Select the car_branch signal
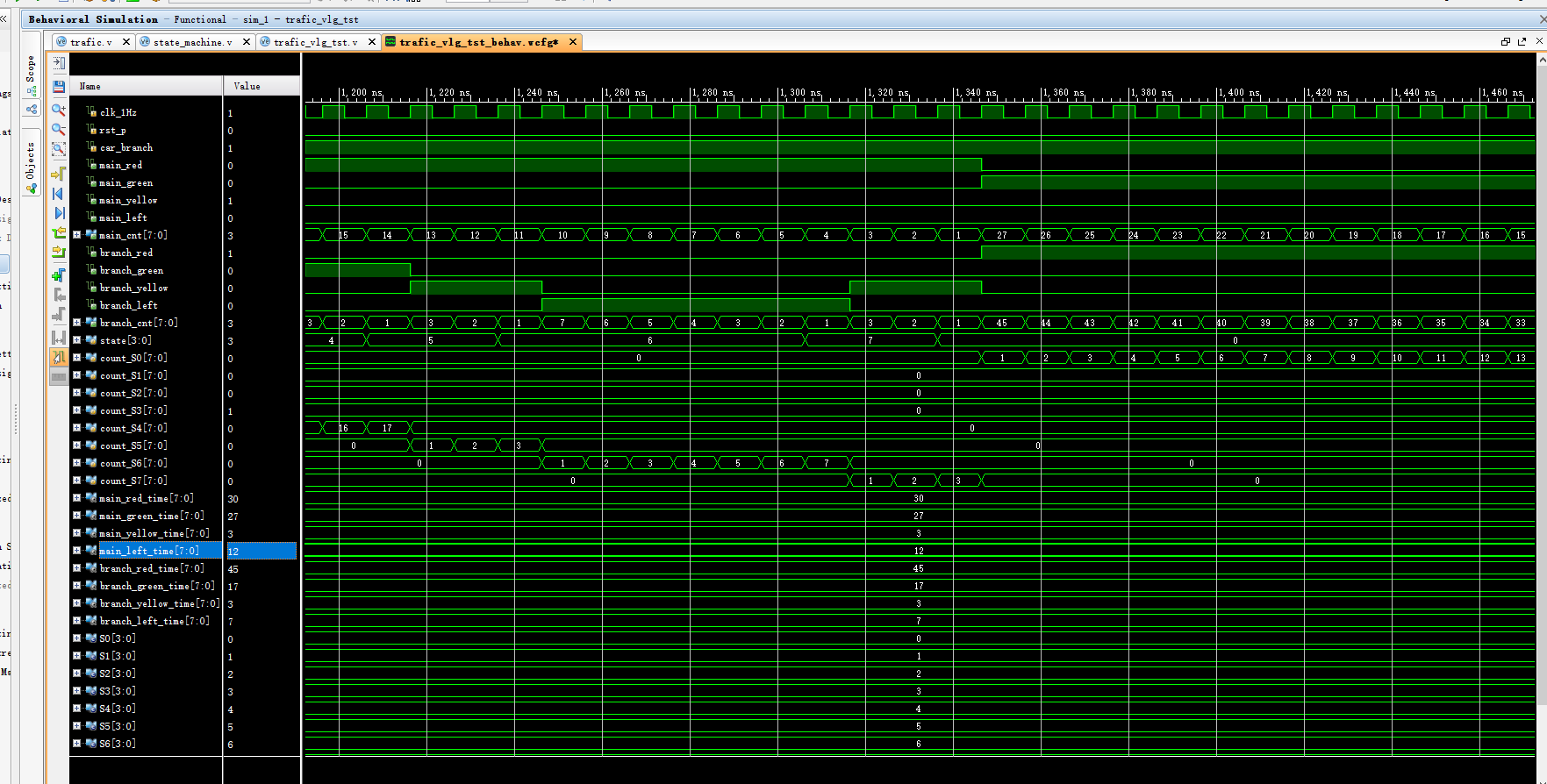 (125, 147)
